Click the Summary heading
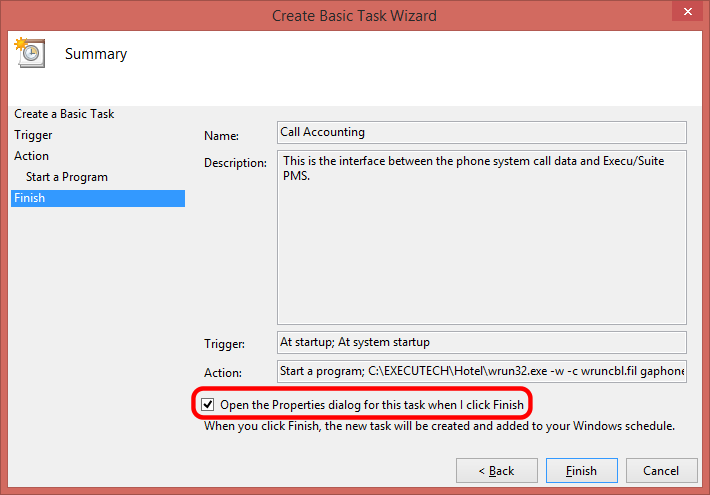This screenshot has height=495, width=710. [96, 54]
